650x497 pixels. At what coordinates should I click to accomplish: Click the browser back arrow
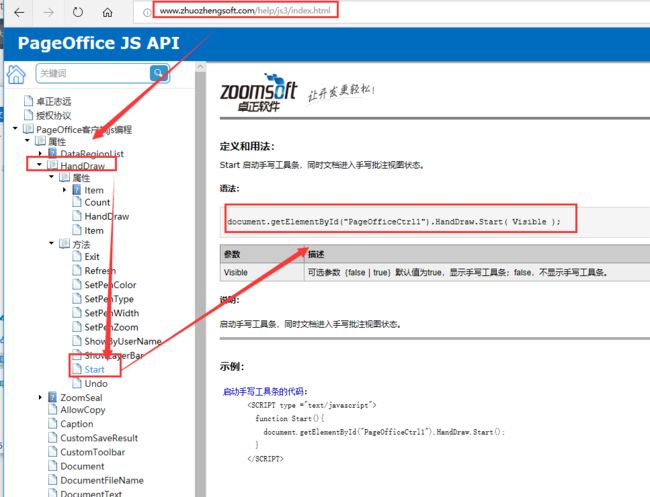pyautogui.click(x=19, y=12)
